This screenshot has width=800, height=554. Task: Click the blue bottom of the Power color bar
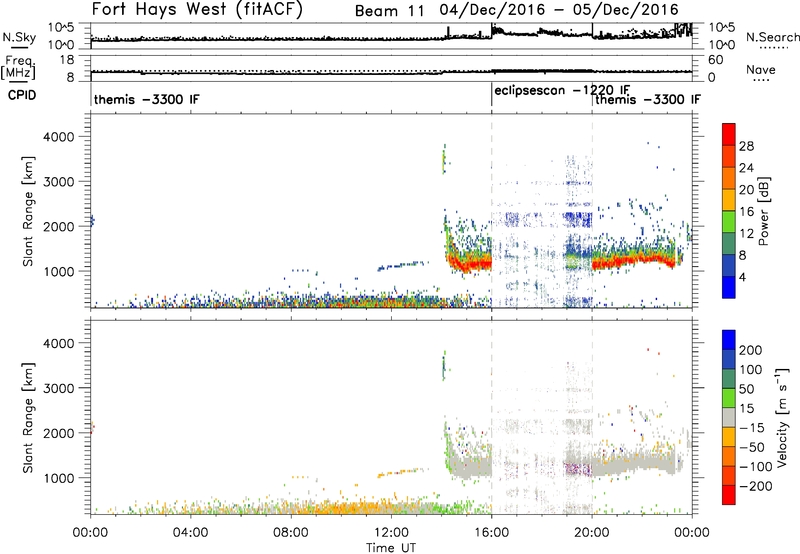point(729,287)
